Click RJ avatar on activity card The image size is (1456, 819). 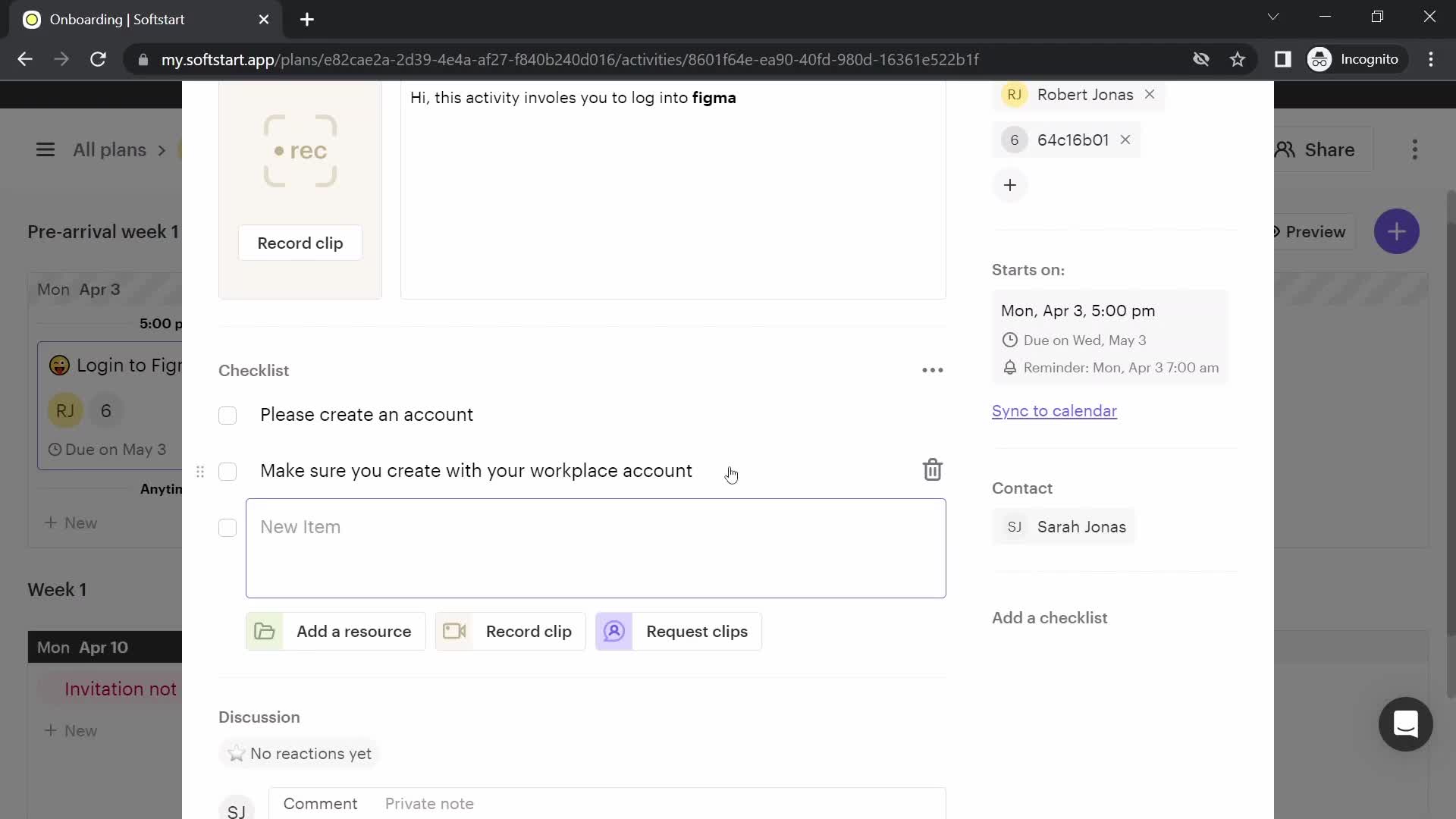pos(65,411)
